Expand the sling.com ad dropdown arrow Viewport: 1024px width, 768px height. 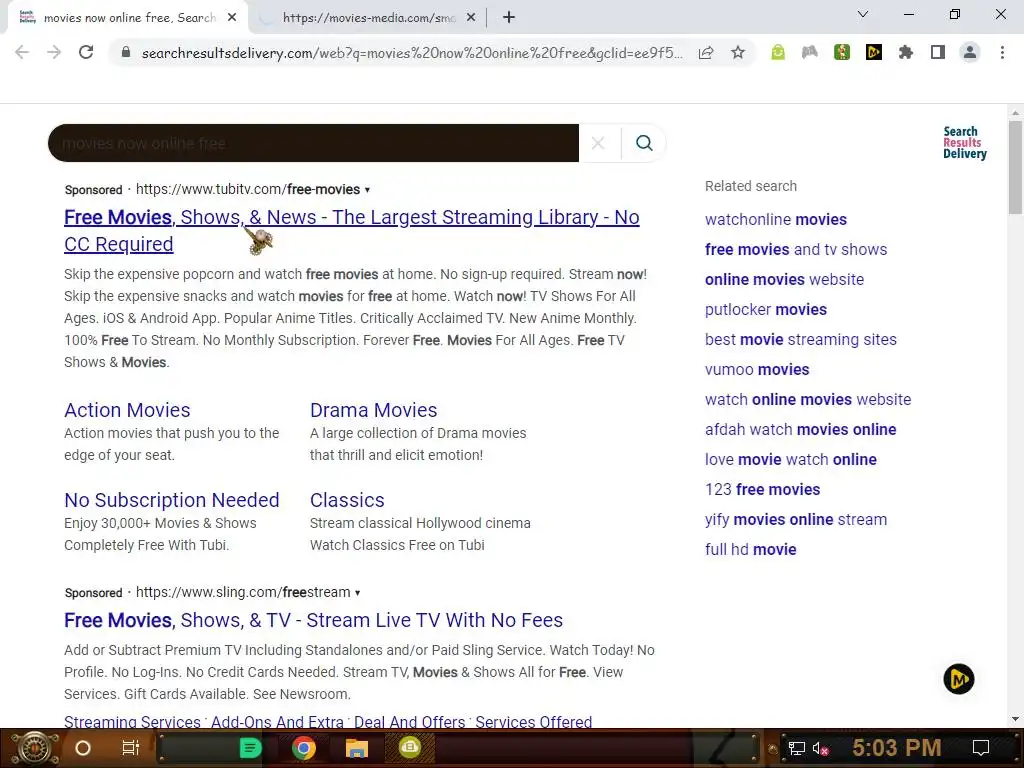357,593
